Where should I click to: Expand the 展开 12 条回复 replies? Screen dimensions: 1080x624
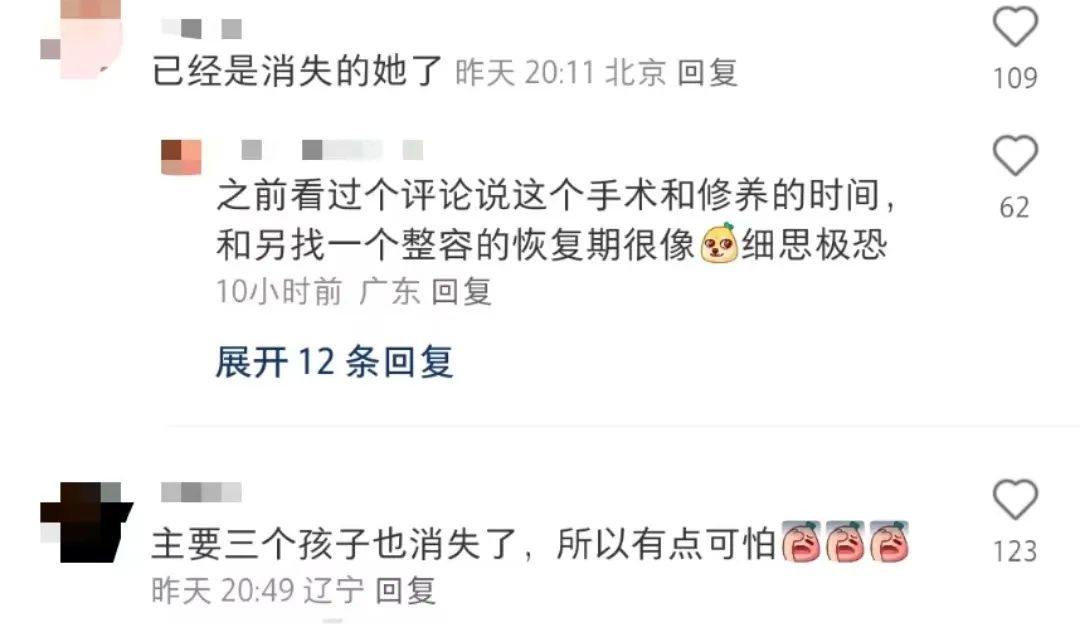click(334, 362)
